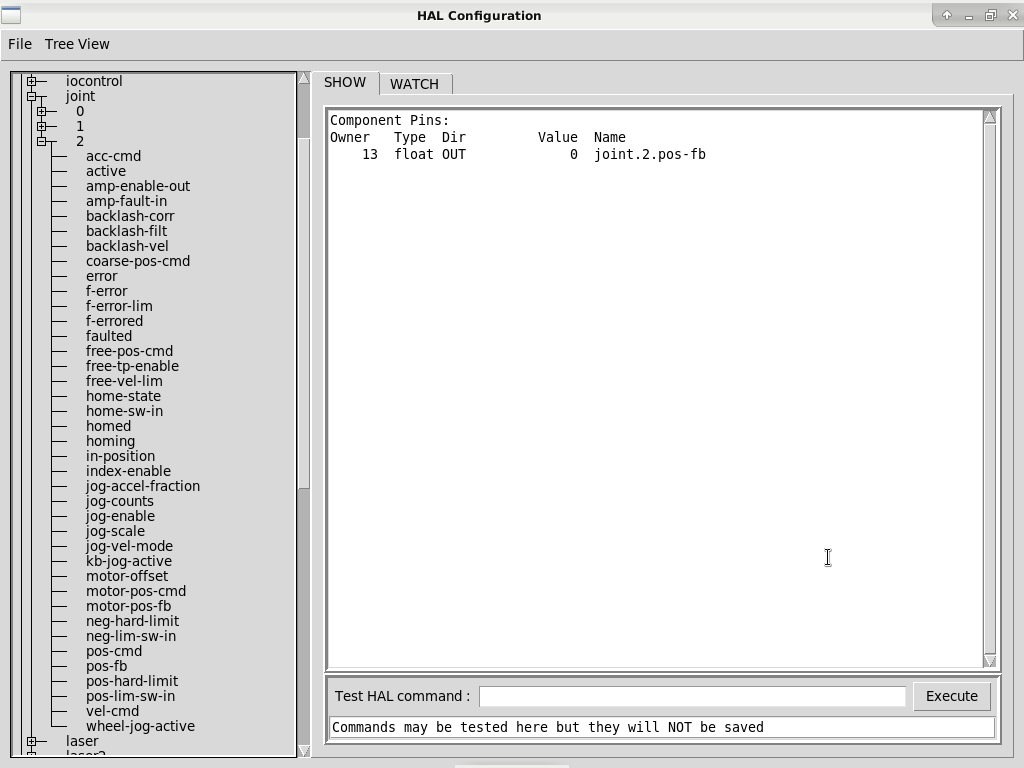Select the faulted pin
The image size is (1024, 768).
108,336
